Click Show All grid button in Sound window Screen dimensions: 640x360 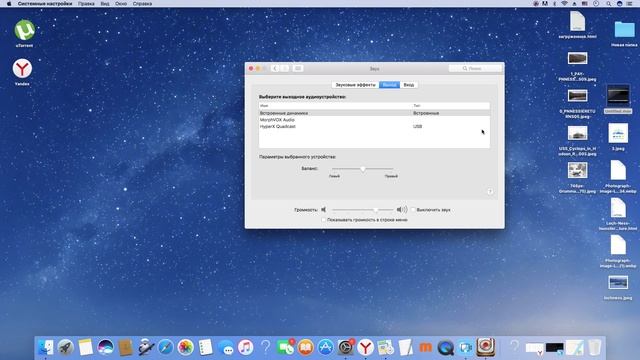pos(298,68)
